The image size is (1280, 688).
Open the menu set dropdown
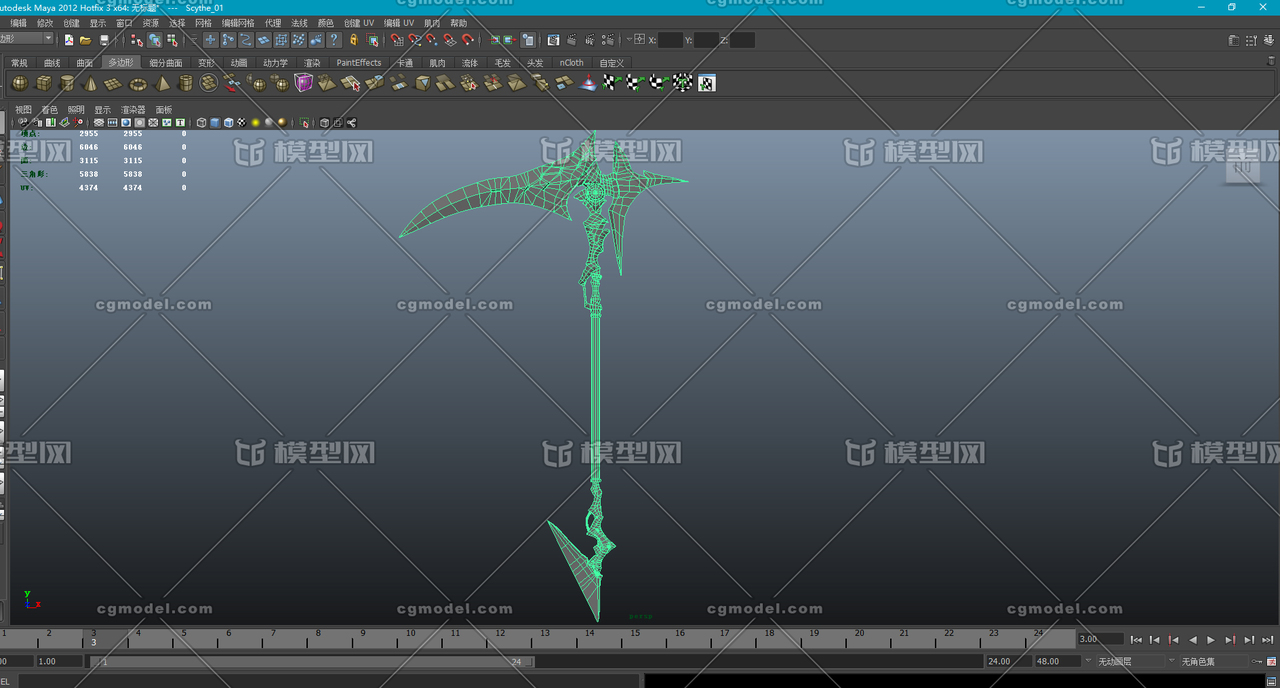click(27, 38)
